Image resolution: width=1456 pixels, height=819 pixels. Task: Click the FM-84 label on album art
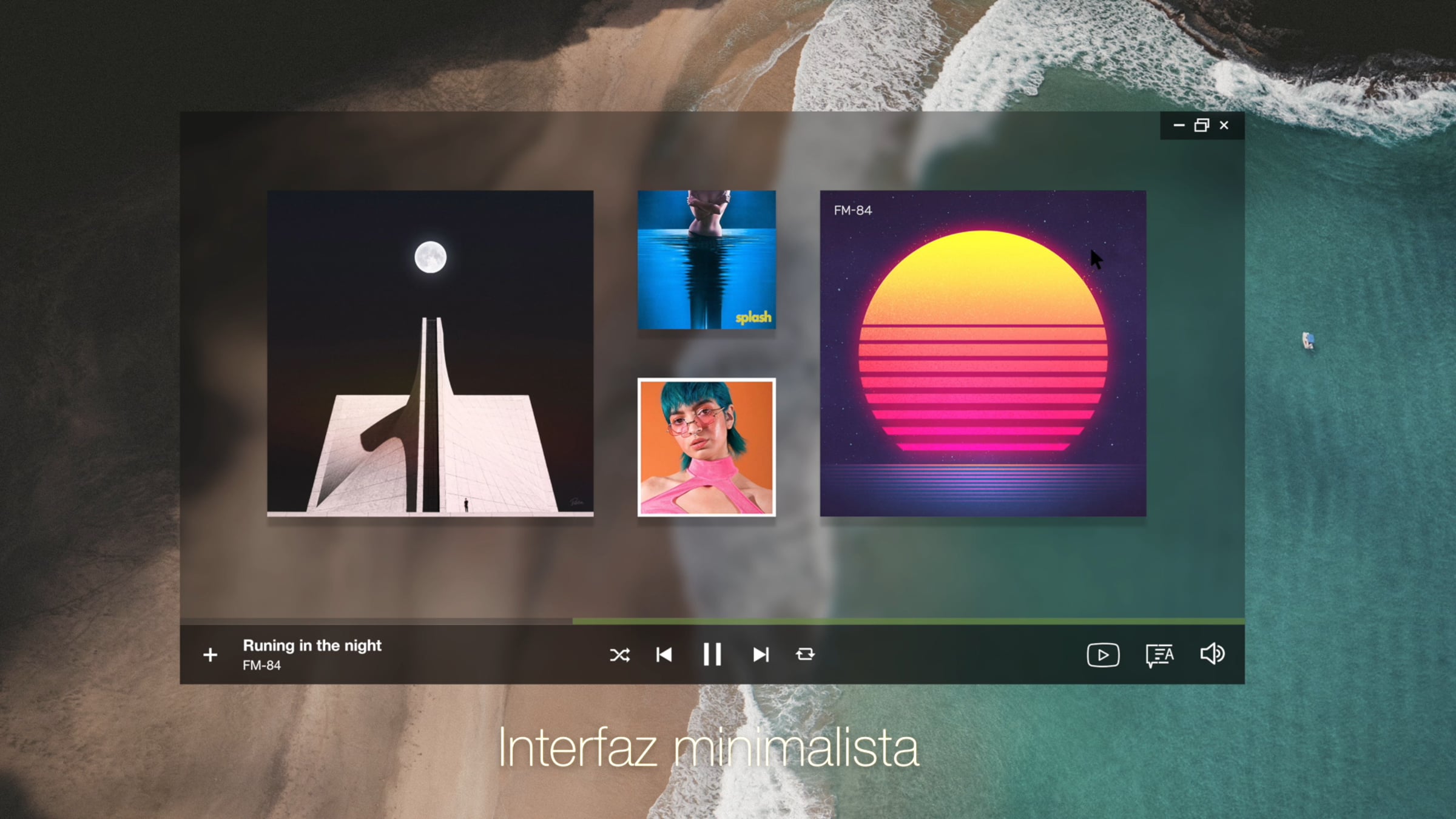(852, 211)
